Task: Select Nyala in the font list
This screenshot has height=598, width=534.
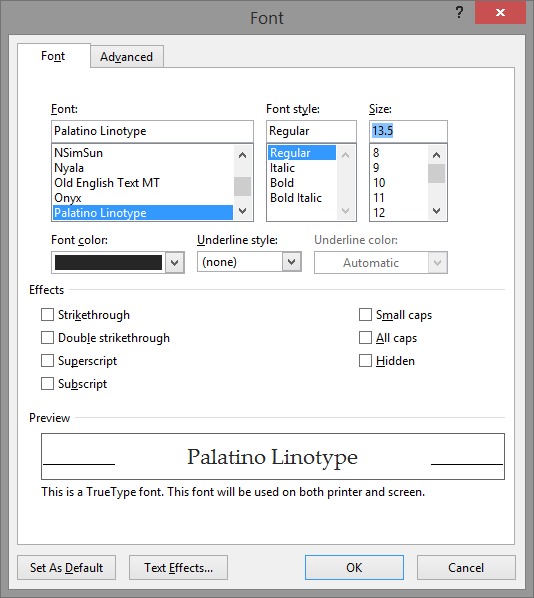Action: 143,168
